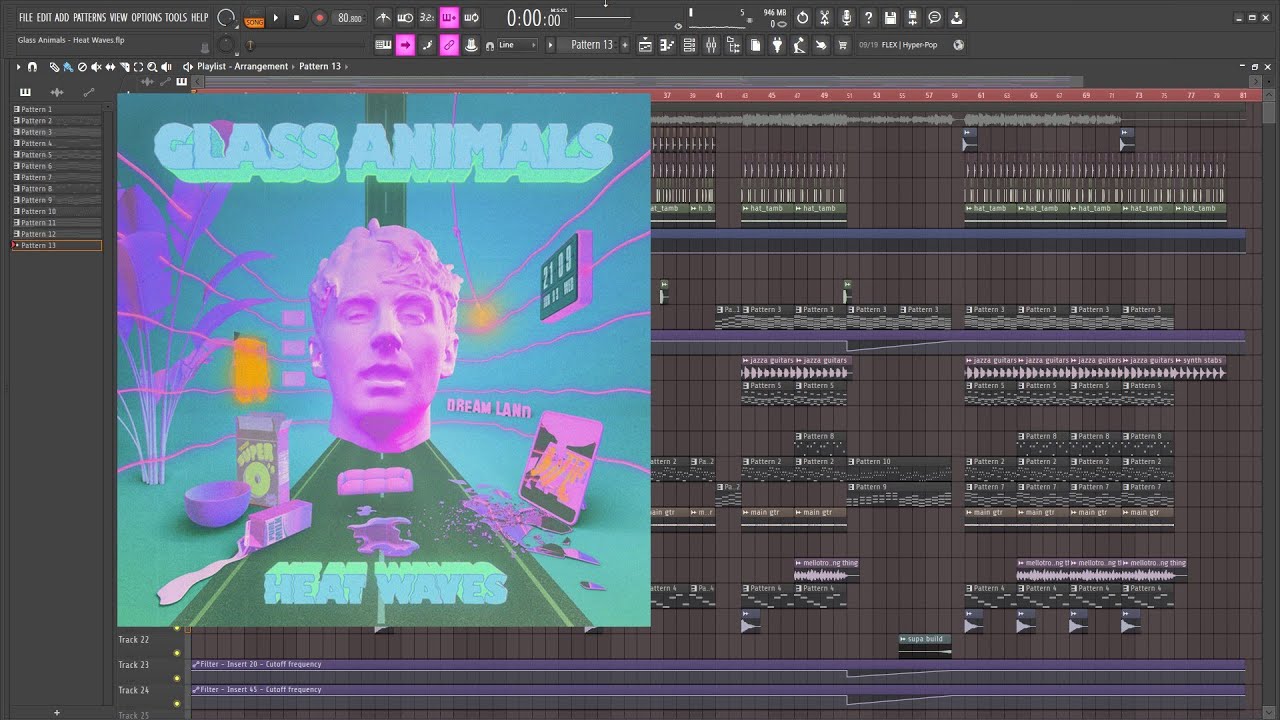Click the Record button

click(x=319, y=18)
